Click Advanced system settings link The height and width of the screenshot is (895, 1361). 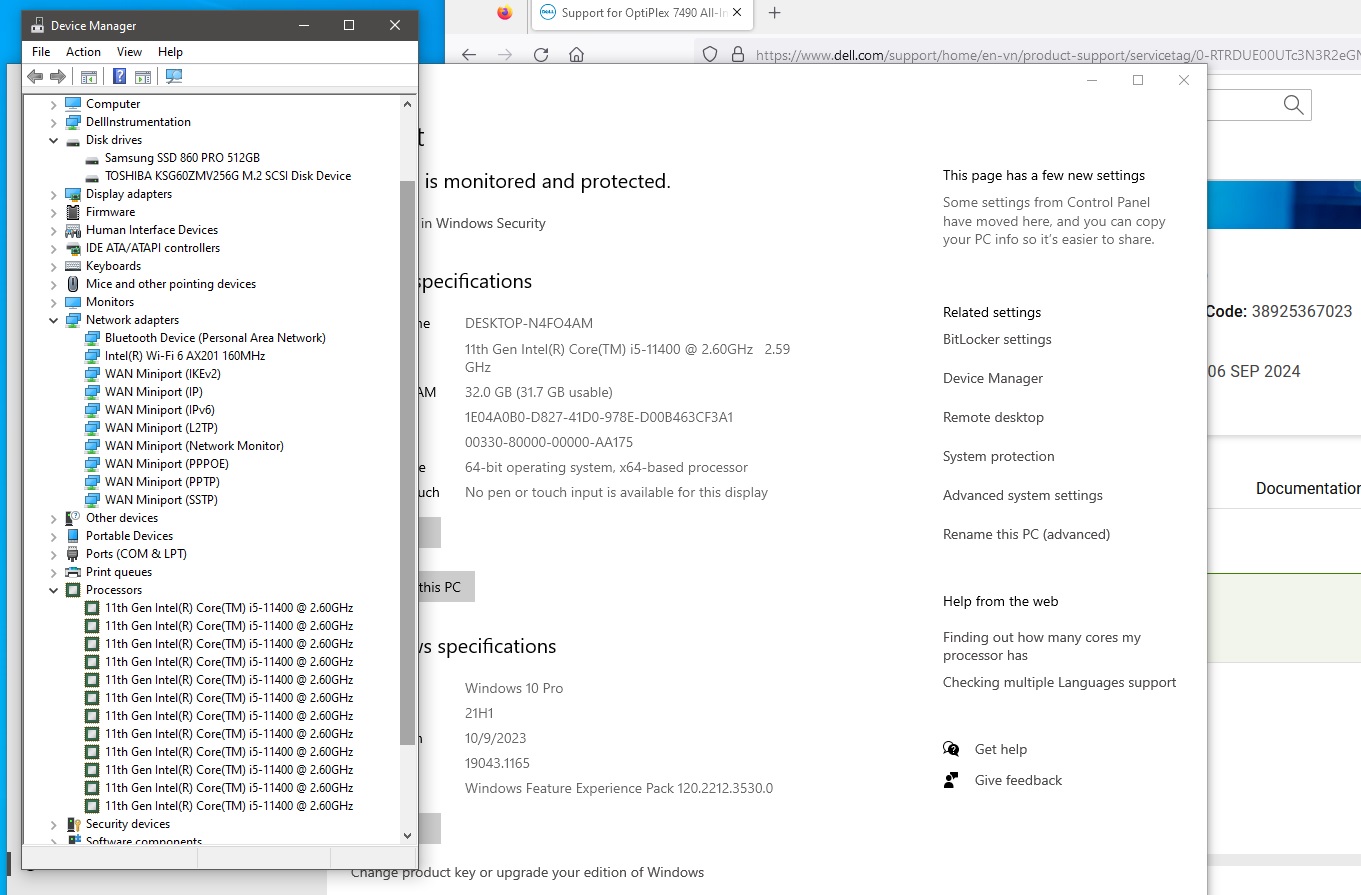(1022, 496)
